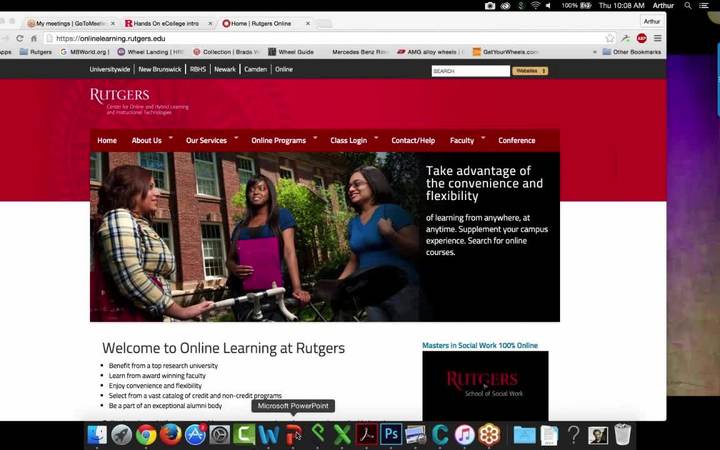The height and width of the screenshot is (450, 720).
Task: Open iTunes from the dock
Action: pyautogui.click(x=465, y=434)
